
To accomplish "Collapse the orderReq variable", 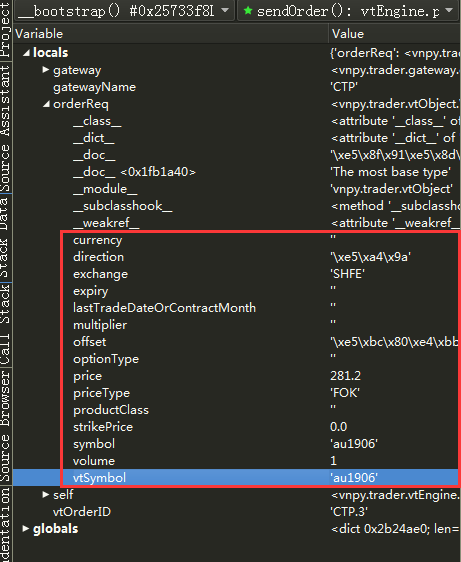I will coord(46,104).
